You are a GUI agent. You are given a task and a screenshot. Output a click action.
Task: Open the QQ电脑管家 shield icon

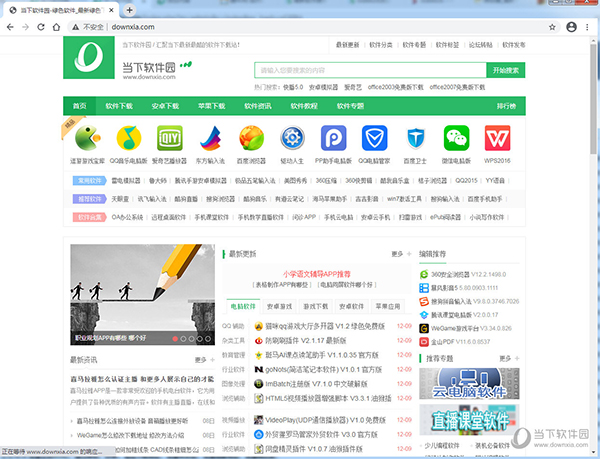tap(374, 137)
